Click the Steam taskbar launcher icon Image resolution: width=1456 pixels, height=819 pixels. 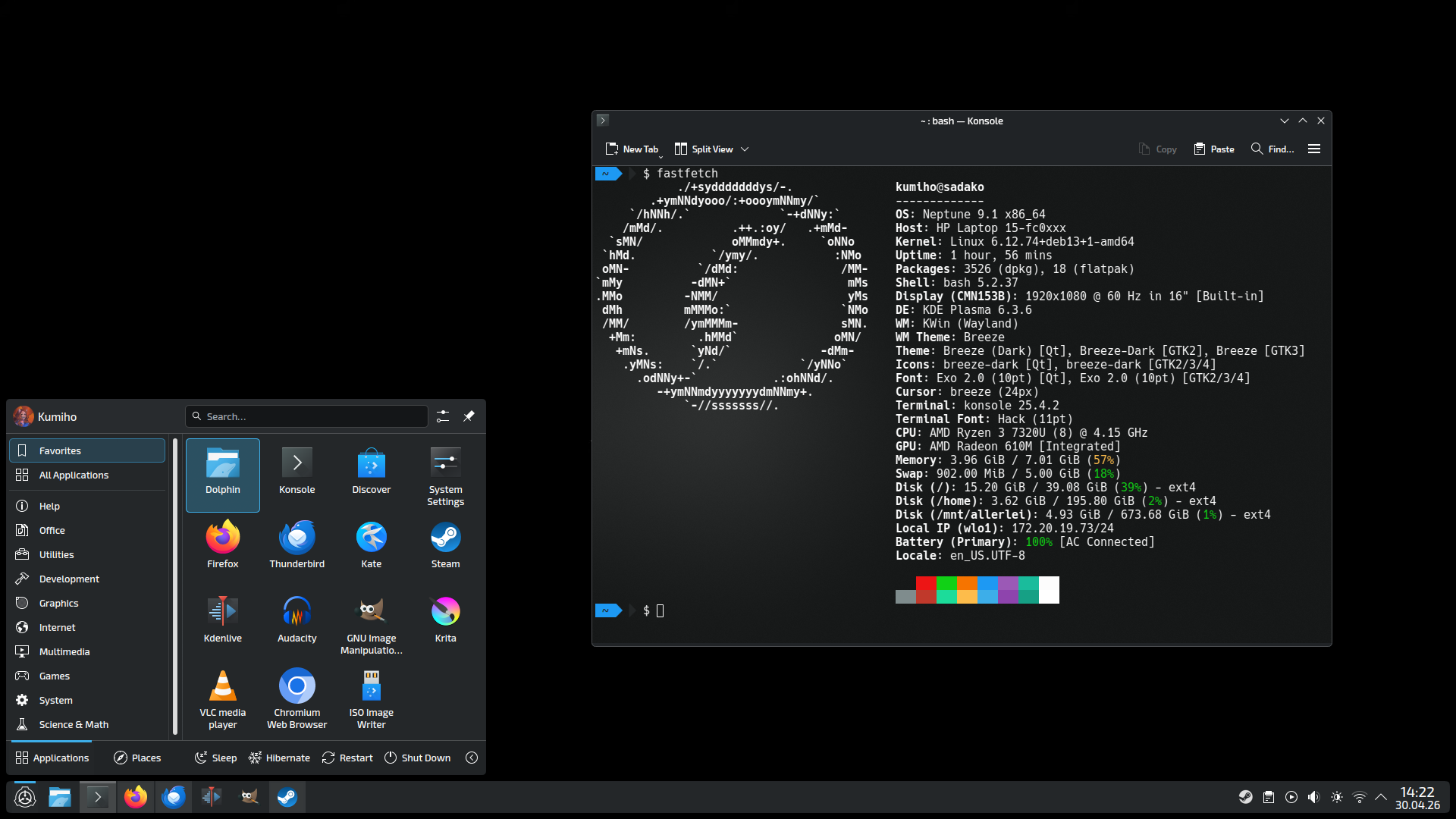click(287, 797)
